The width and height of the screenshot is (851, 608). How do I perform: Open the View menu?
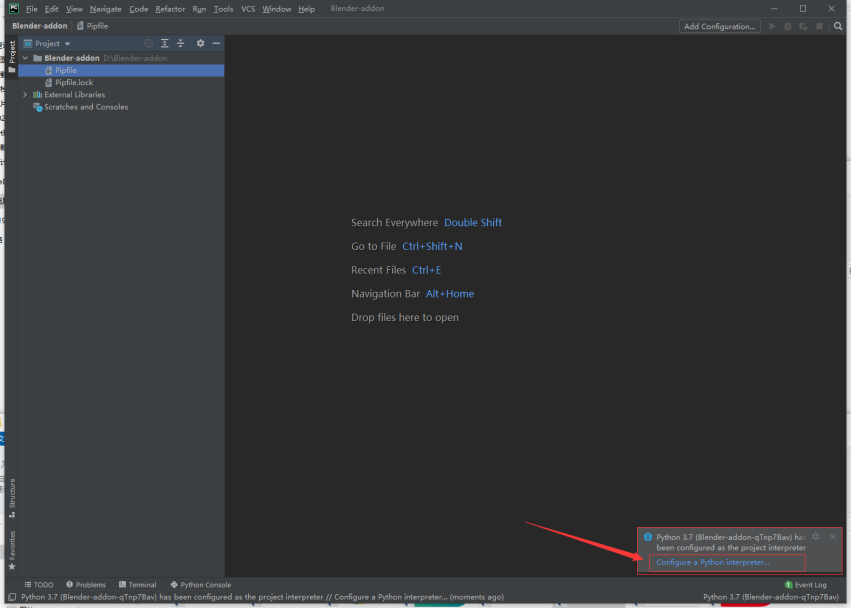pyautogui.click(x=74, y=9)
